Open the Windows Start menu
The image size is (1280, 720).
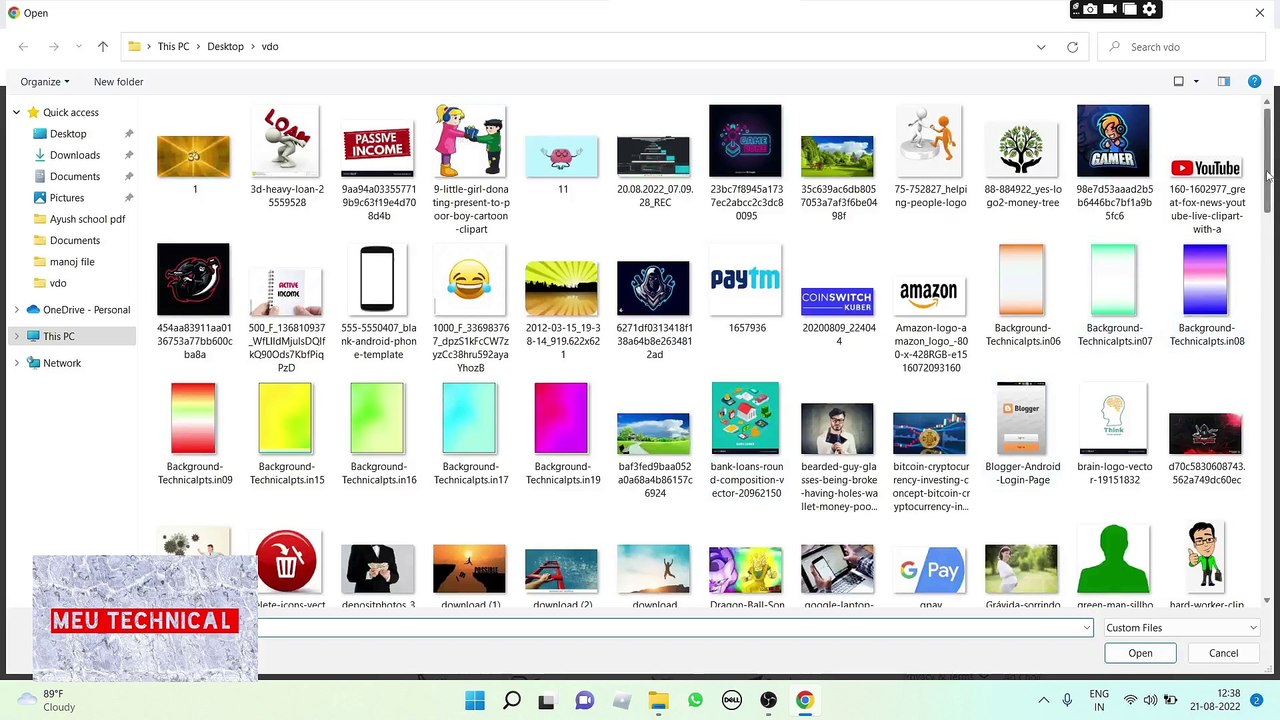pos(475,701)
